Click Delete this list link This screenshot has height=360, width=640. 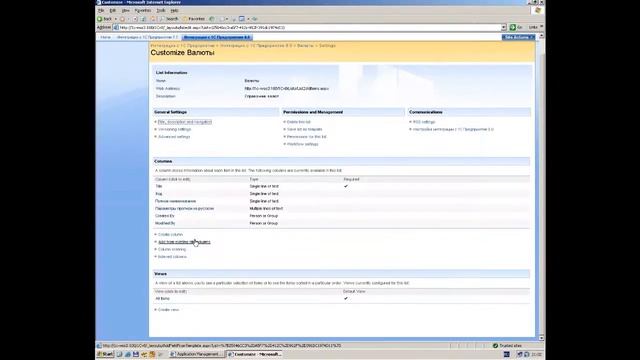coord(298,122)
